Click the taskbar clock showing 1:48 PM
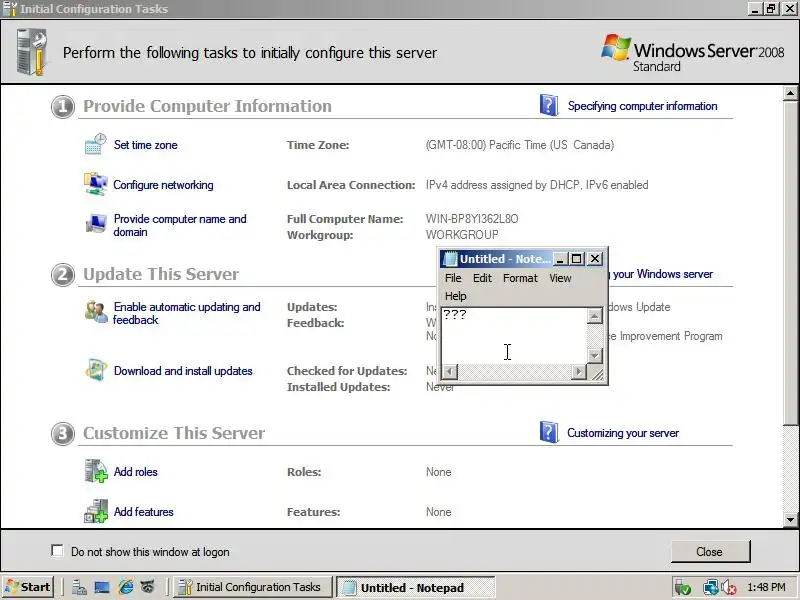Screen dimensions: 800x600 [767, 587]
